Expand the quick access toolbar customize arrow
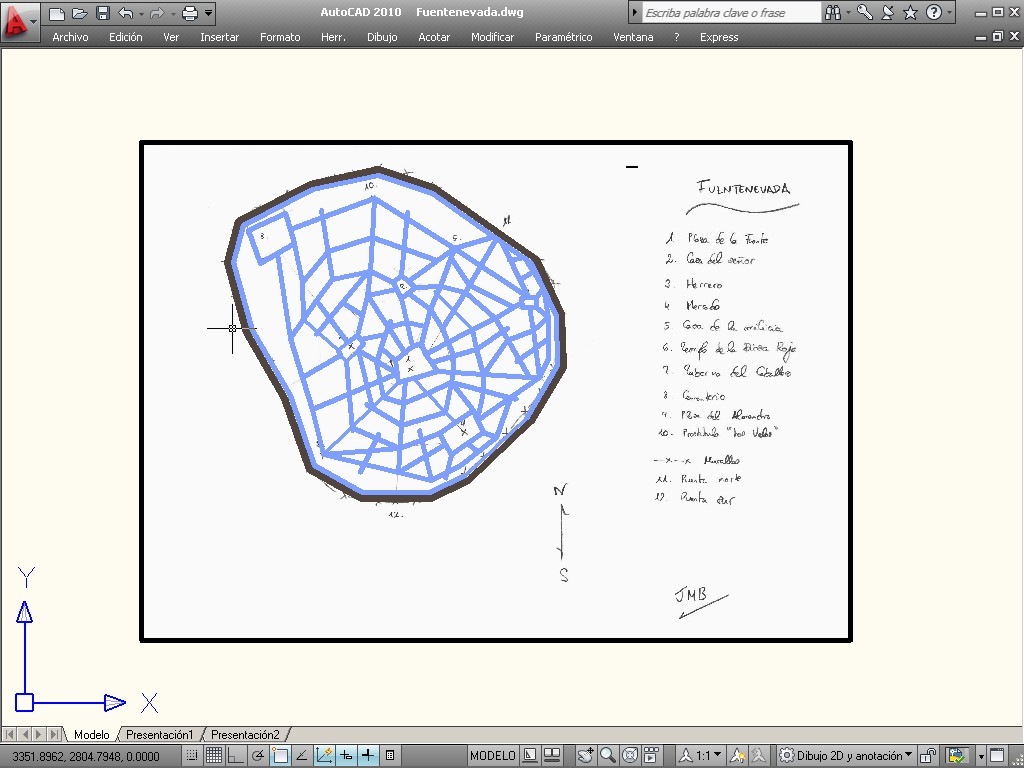This screenshot has height=768, width=1024. point(208,12)
